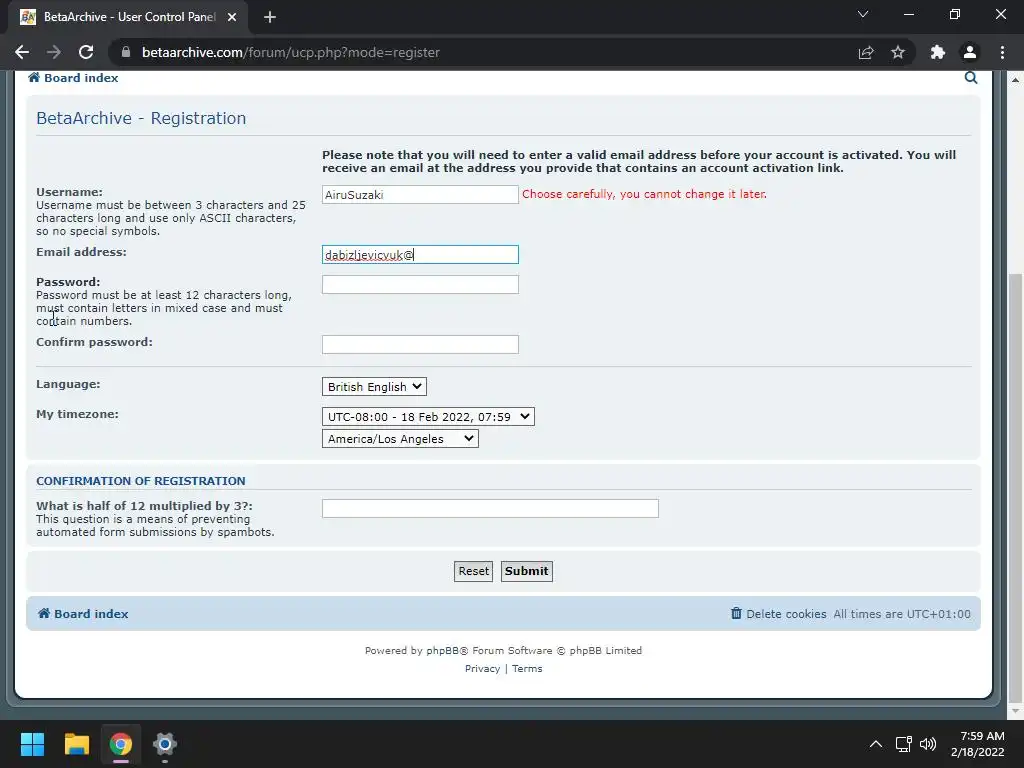Click the browser address bar URL
This screenshot has width=1024, height=768.
[x=291, y=52]
